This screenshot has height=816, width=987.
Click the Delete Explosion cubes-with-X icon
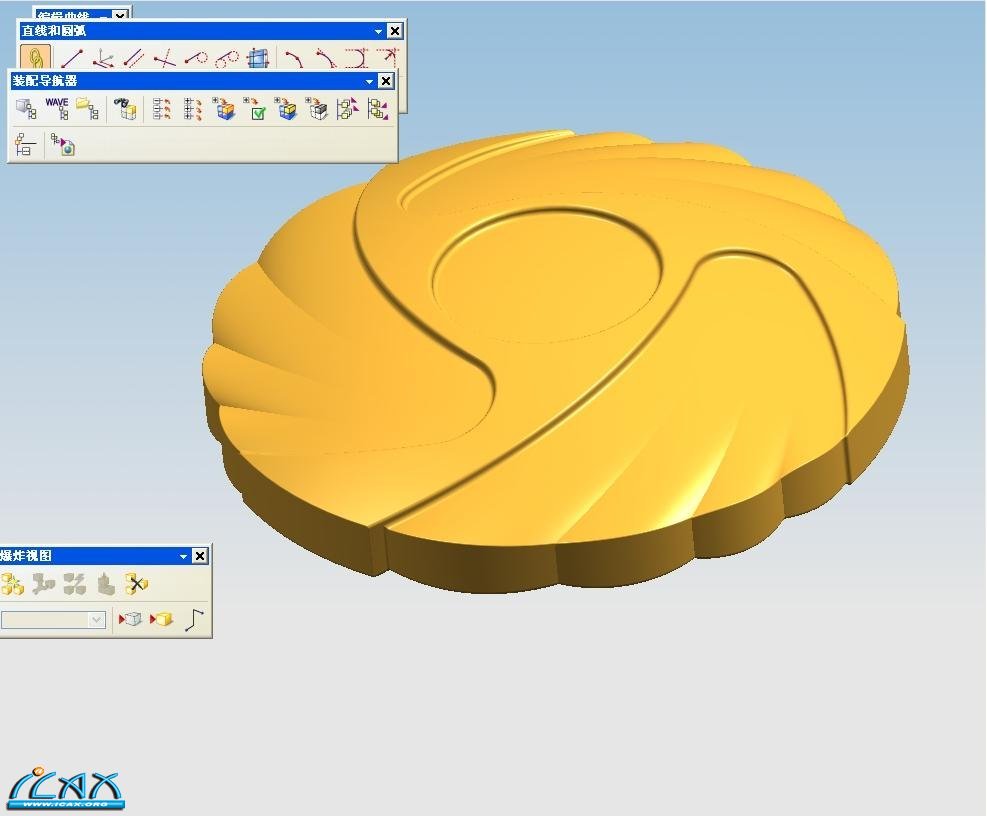point(136,584)
